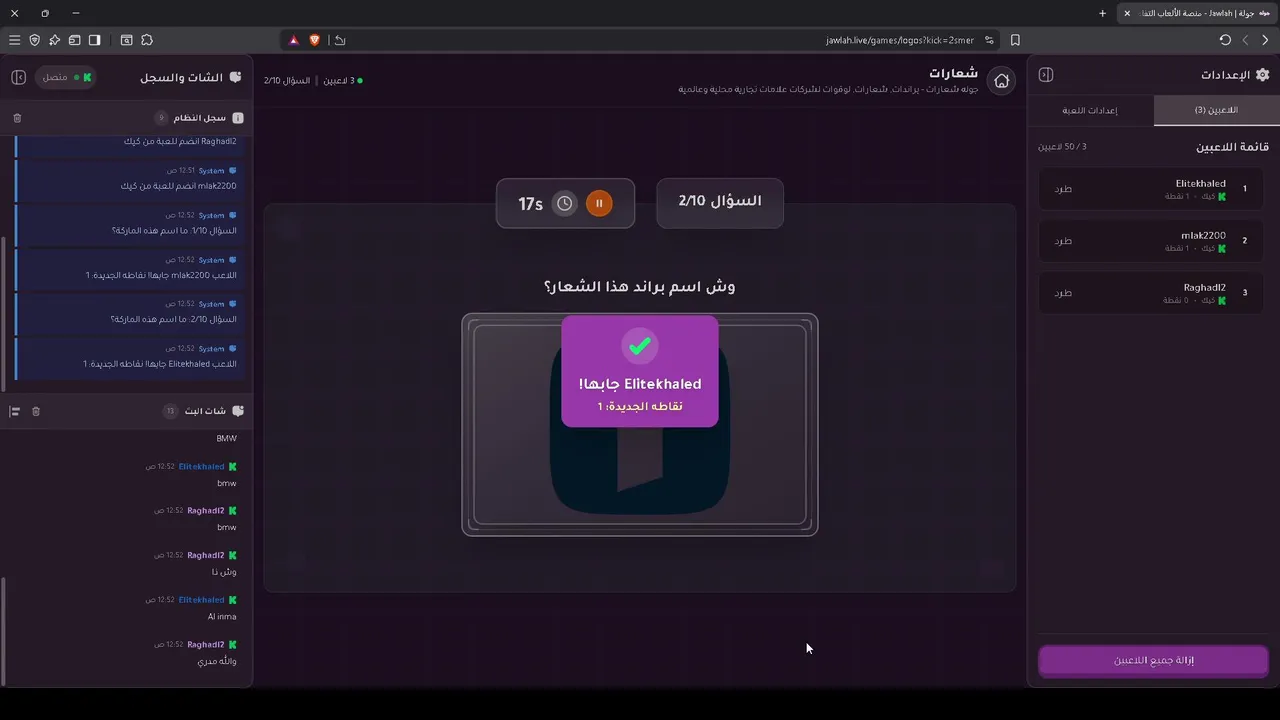Delete شات البث messages with trash icon

(x=36, y=411)
